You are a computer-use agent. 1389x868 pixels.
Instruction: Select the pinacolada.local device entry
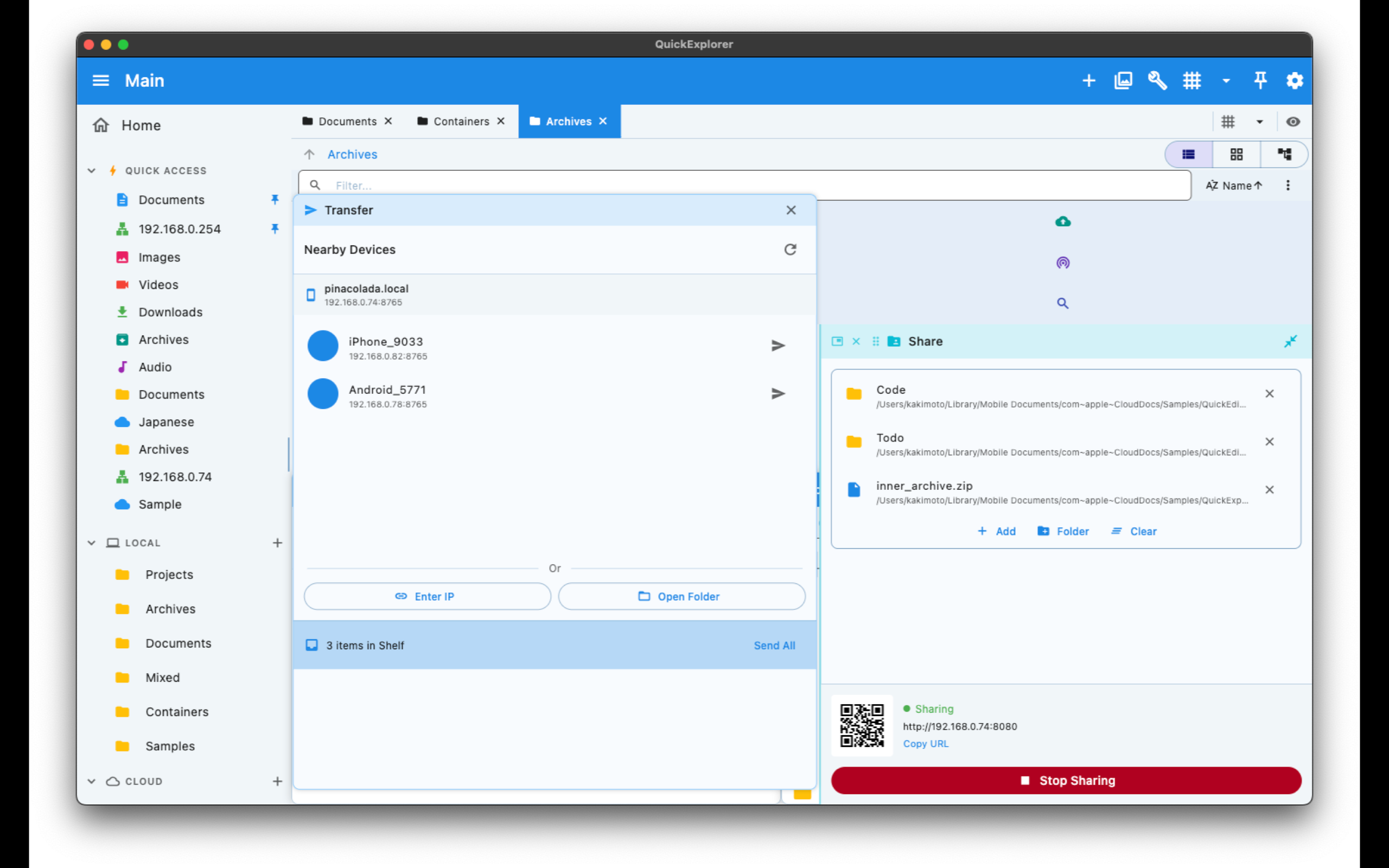(555, 295)
